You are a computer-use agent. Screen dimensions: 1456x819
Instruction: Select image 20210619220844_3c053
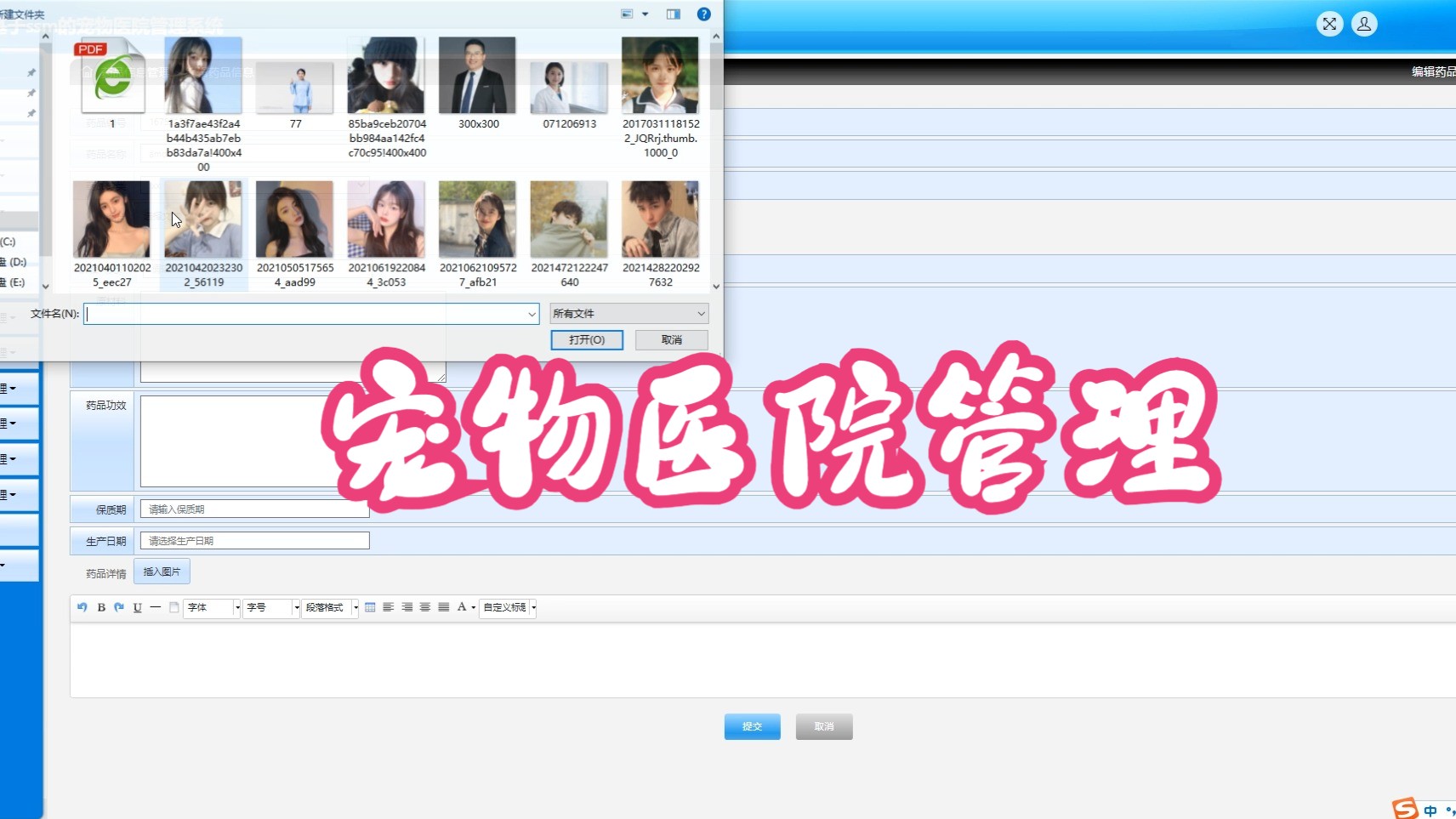pos(387,234)
